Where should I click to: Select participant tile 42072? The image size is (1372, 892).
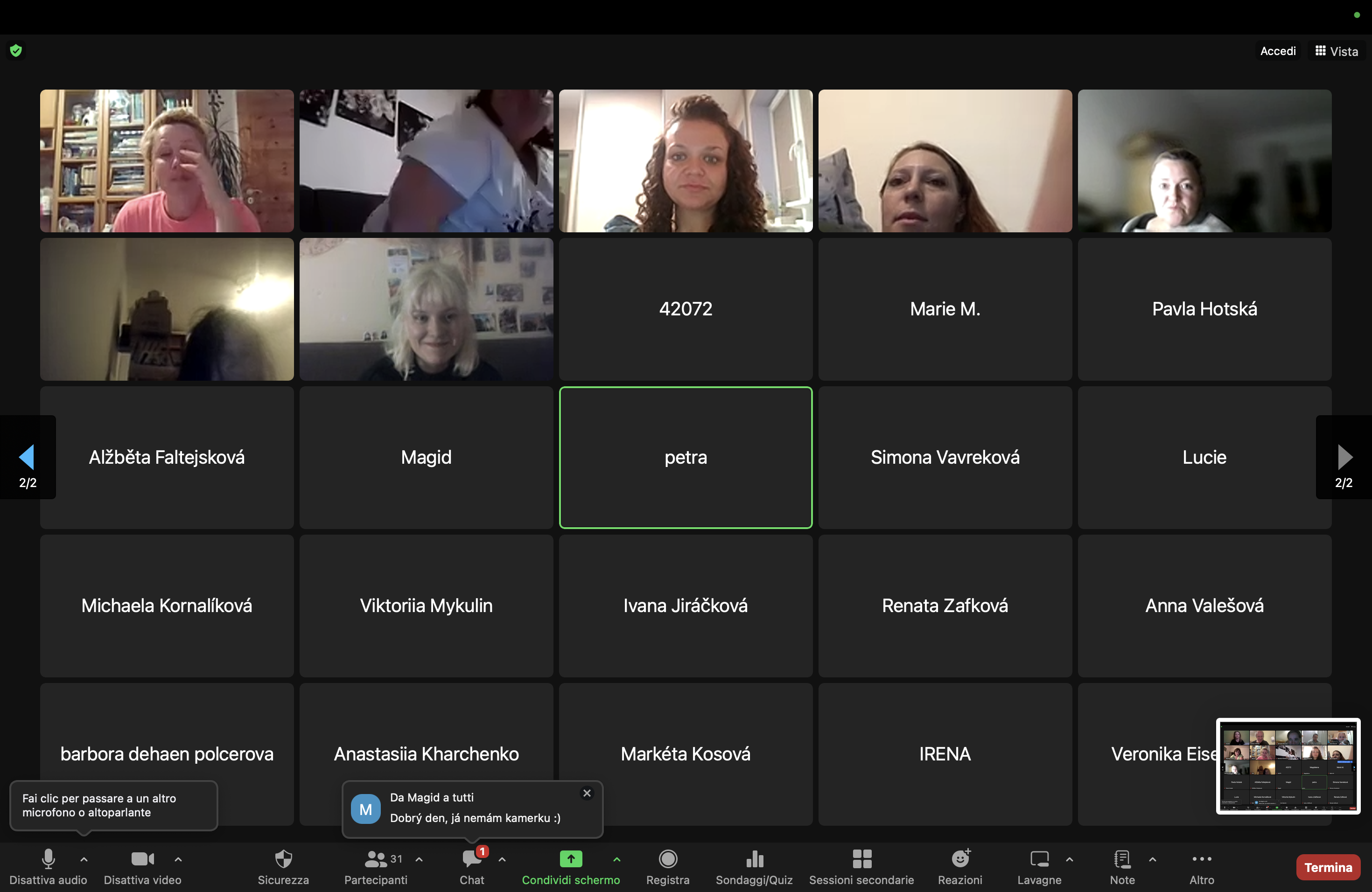tap(686, 309)
